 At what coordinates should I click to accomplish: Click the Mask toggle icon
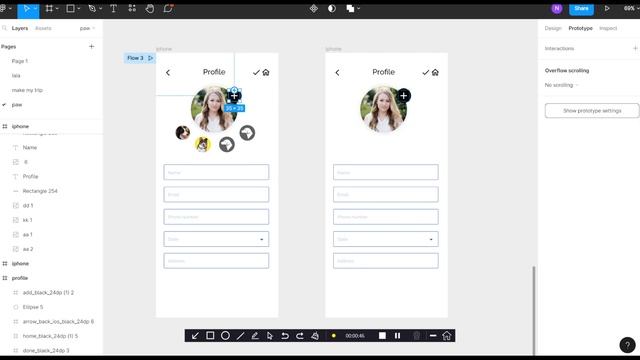[x=332, y=9]
